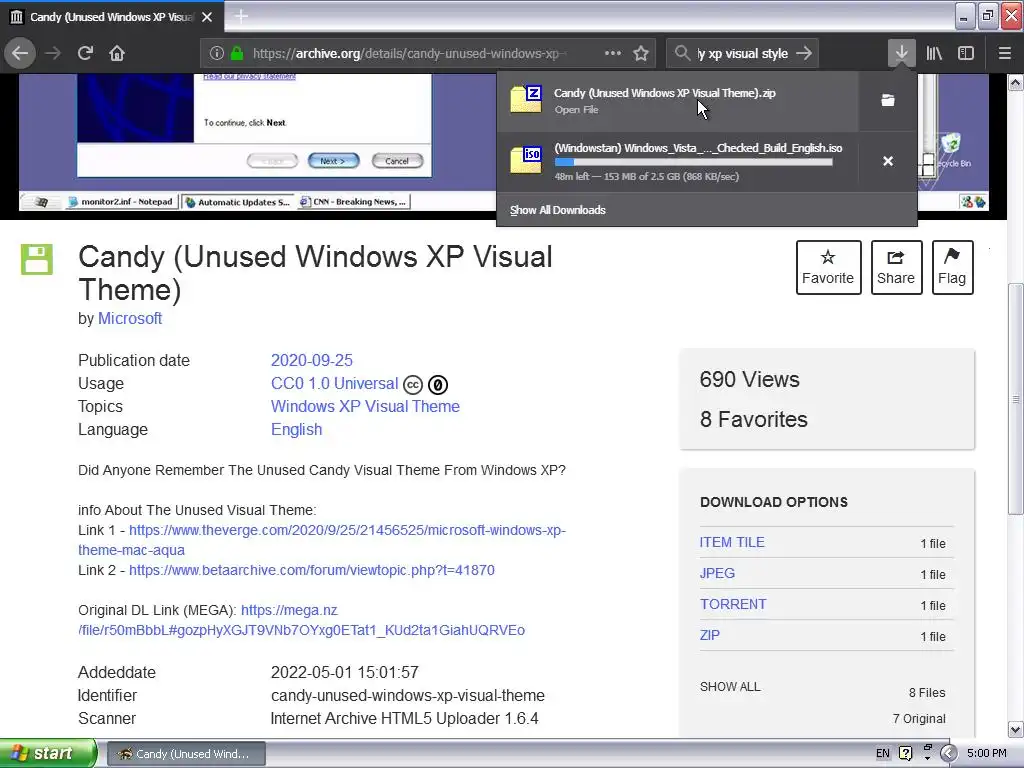Click the search magnifier icon
This screenshot has width=1024, height=768.
(x=682, y=53)
